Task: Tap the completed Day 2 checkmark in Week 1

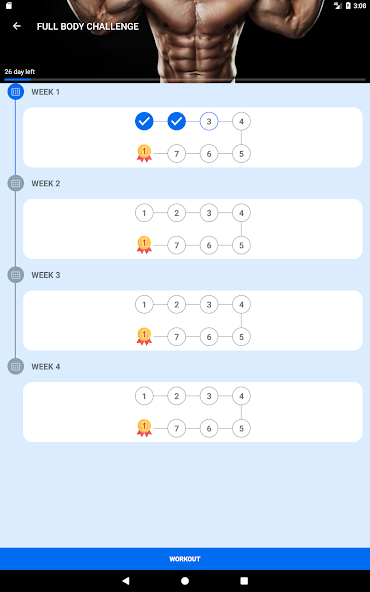Action: (177, 121)
